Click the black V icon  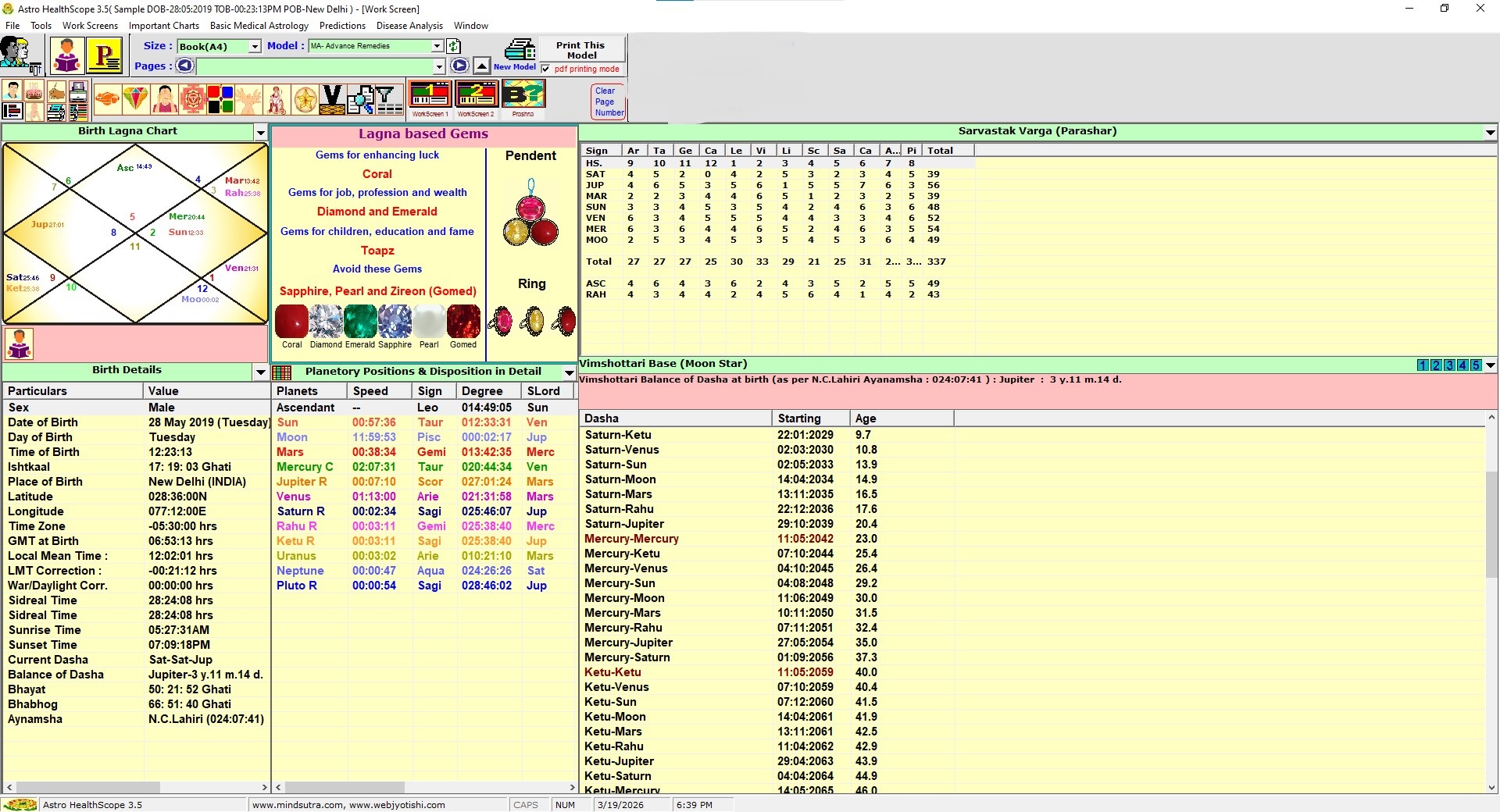pyautogui.click(x=333, y=99)
